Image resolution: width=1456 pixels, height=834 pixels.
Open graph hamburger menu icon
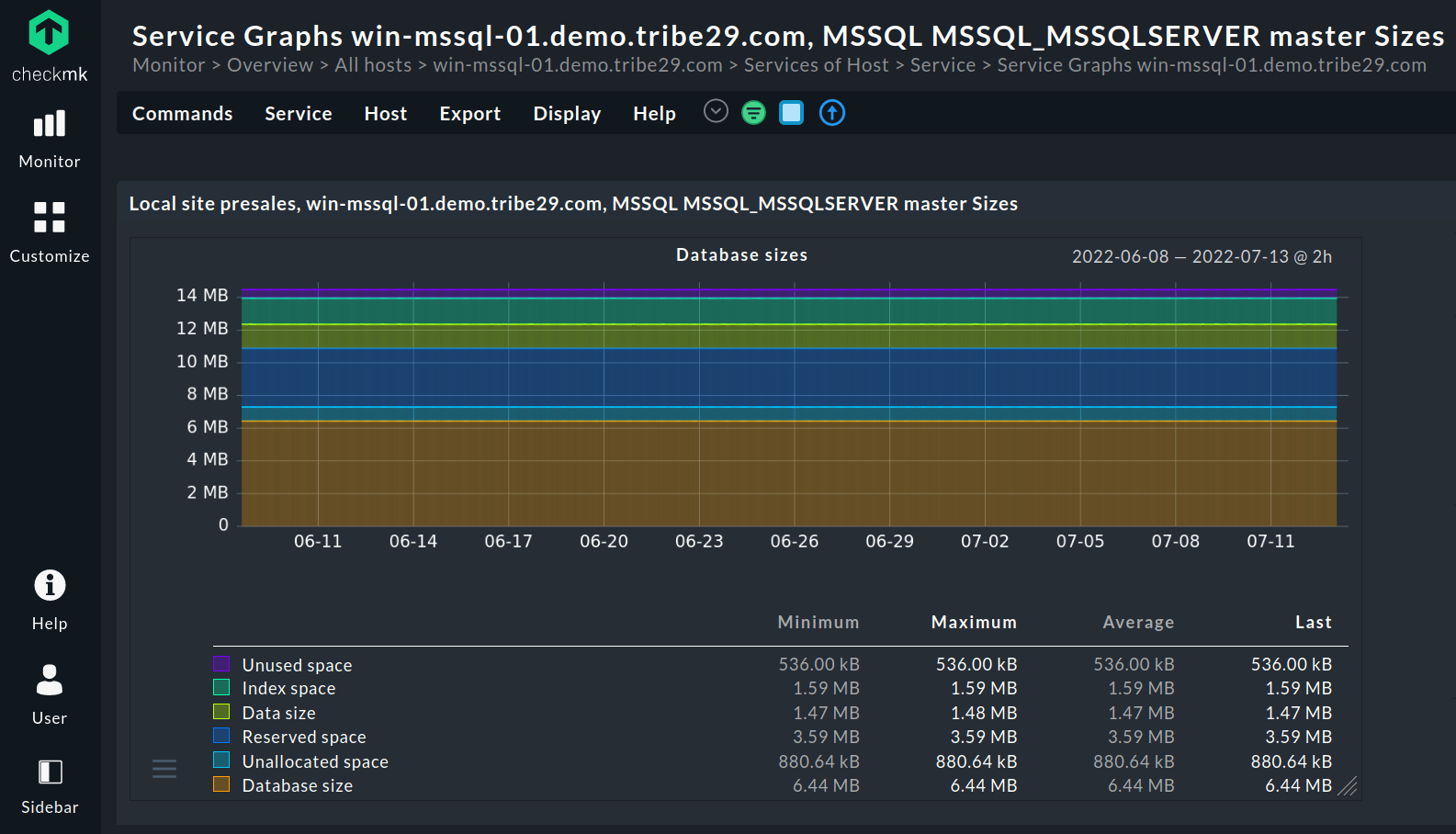(164, 769)
